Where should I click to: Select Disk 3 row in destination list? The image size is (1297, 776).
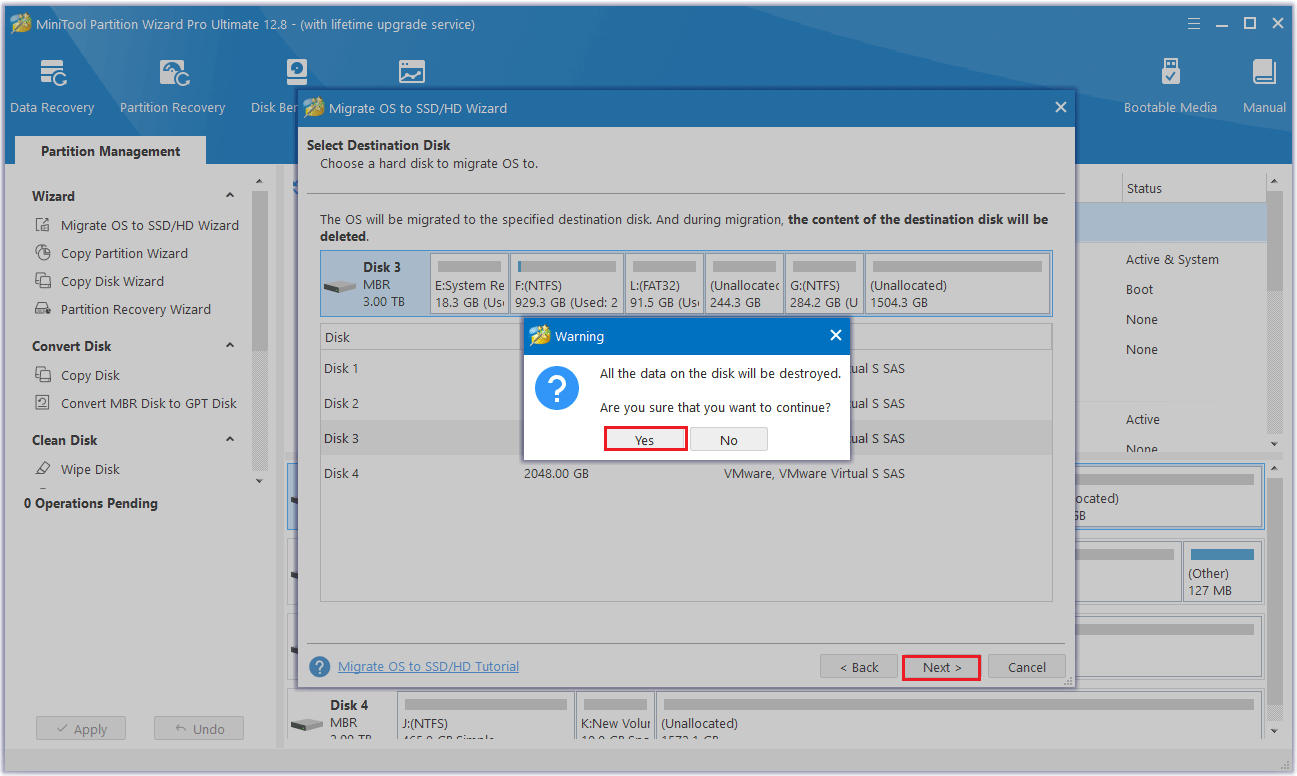click(x=686, y=438)
